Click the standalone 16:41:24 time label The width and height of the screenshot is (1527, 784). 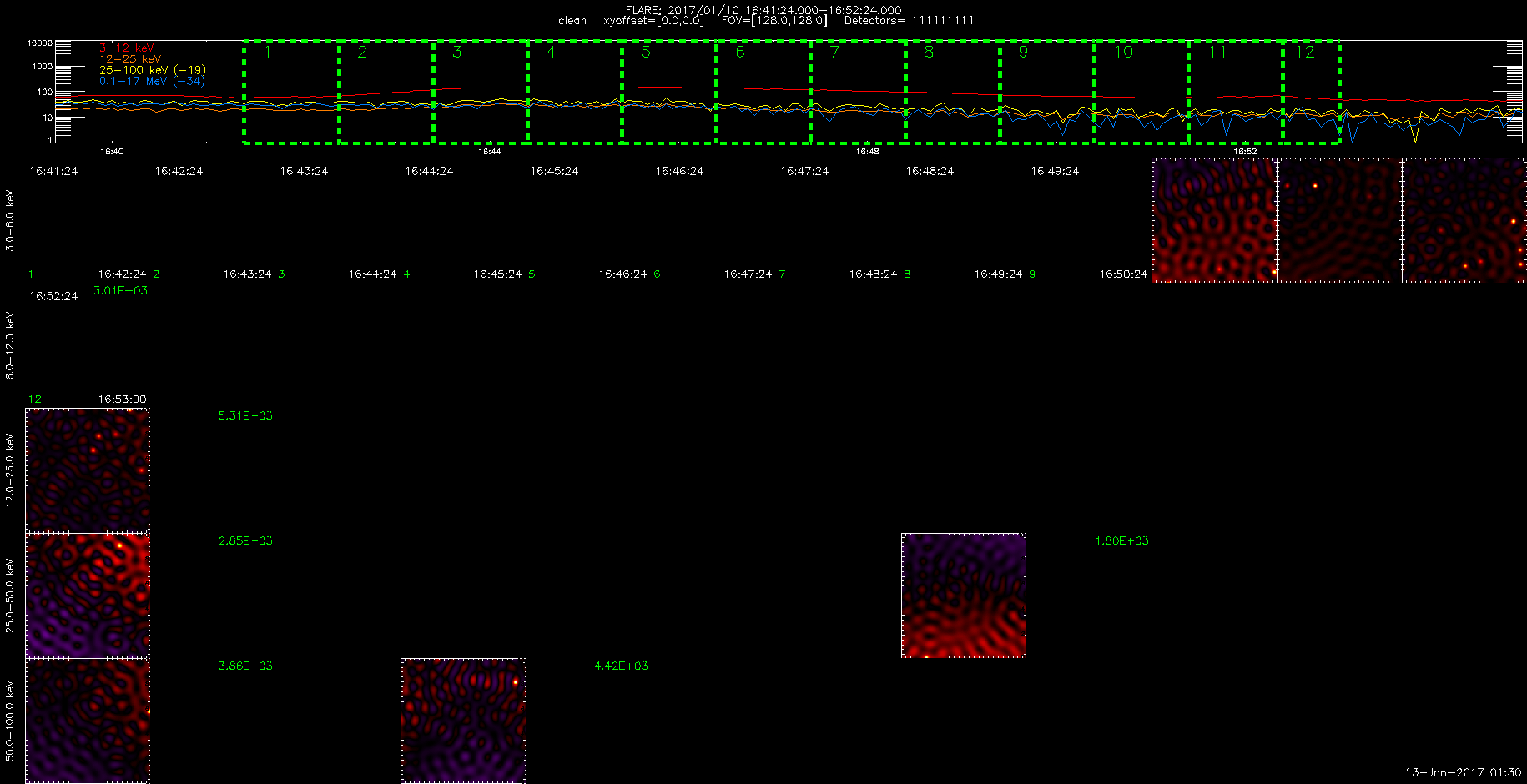click(x=53, y=171)
